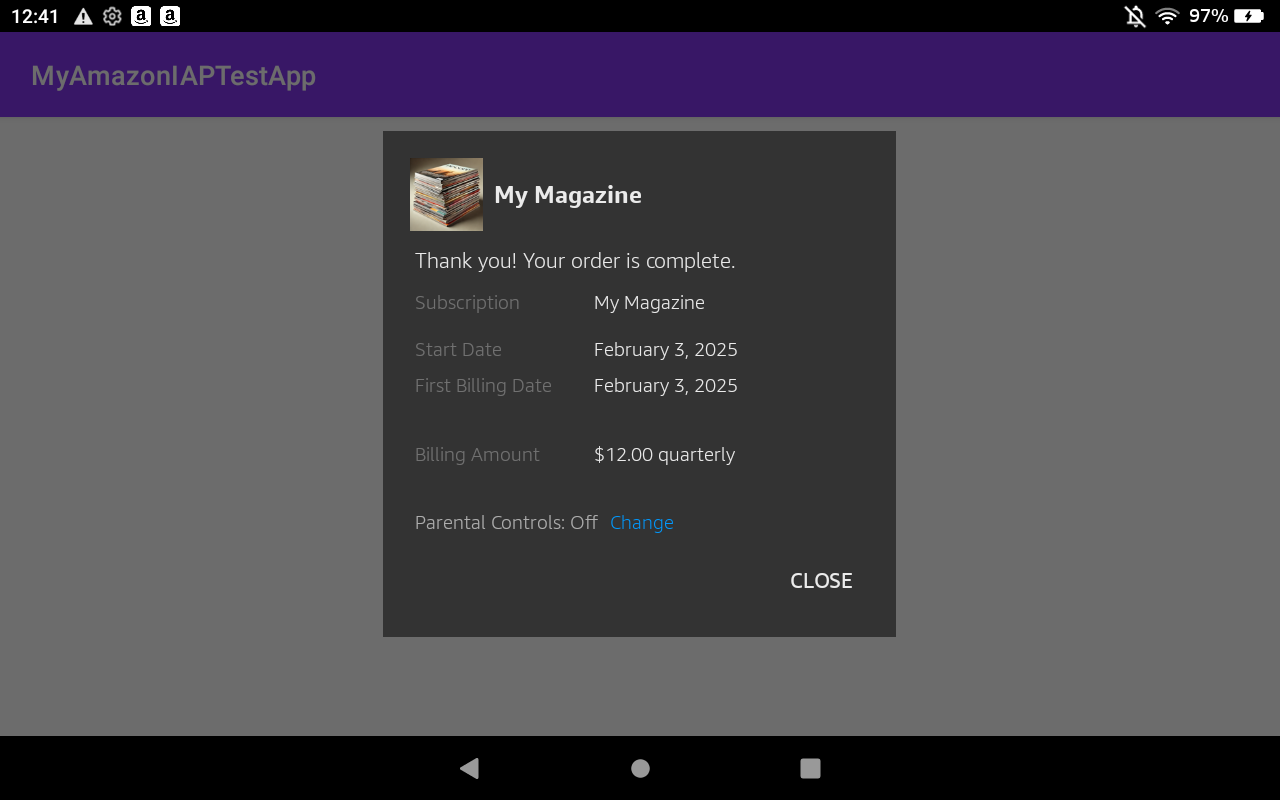Tap the My Magazine heading

(568, 195)
